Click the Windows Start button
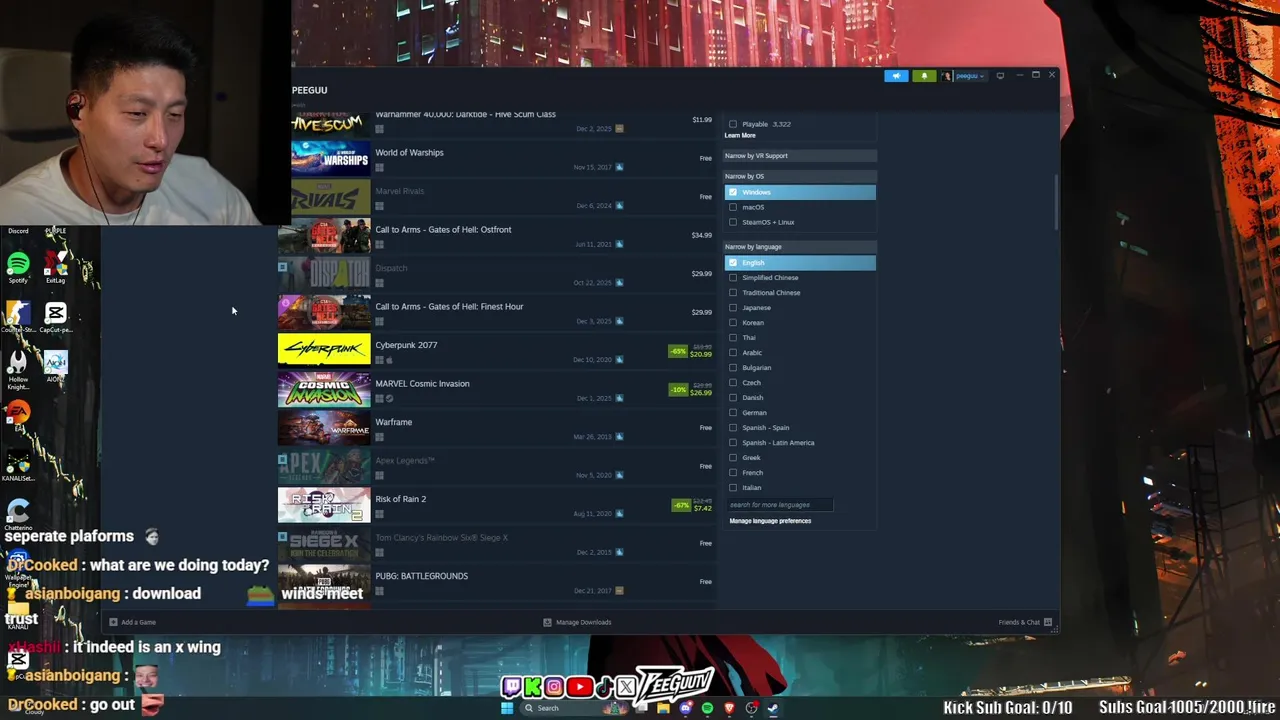 [x=507, y=708]
